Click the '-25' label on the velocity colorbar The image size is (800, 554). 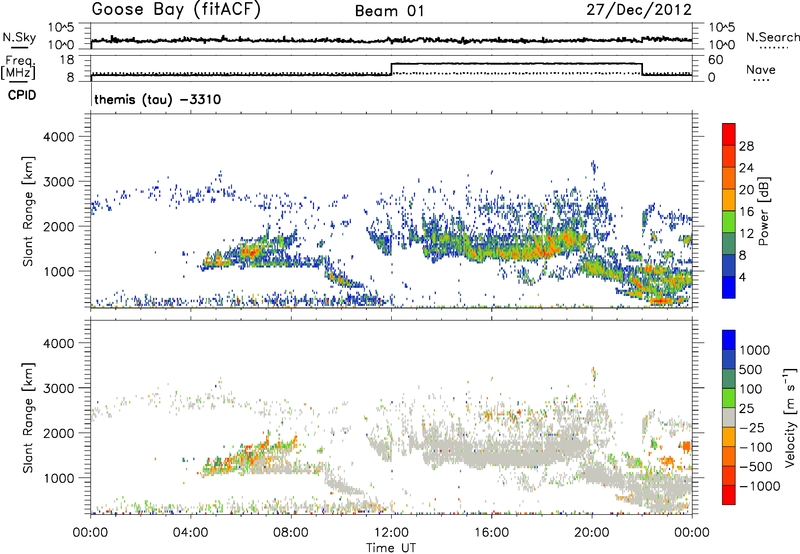(x=751, y=428)
